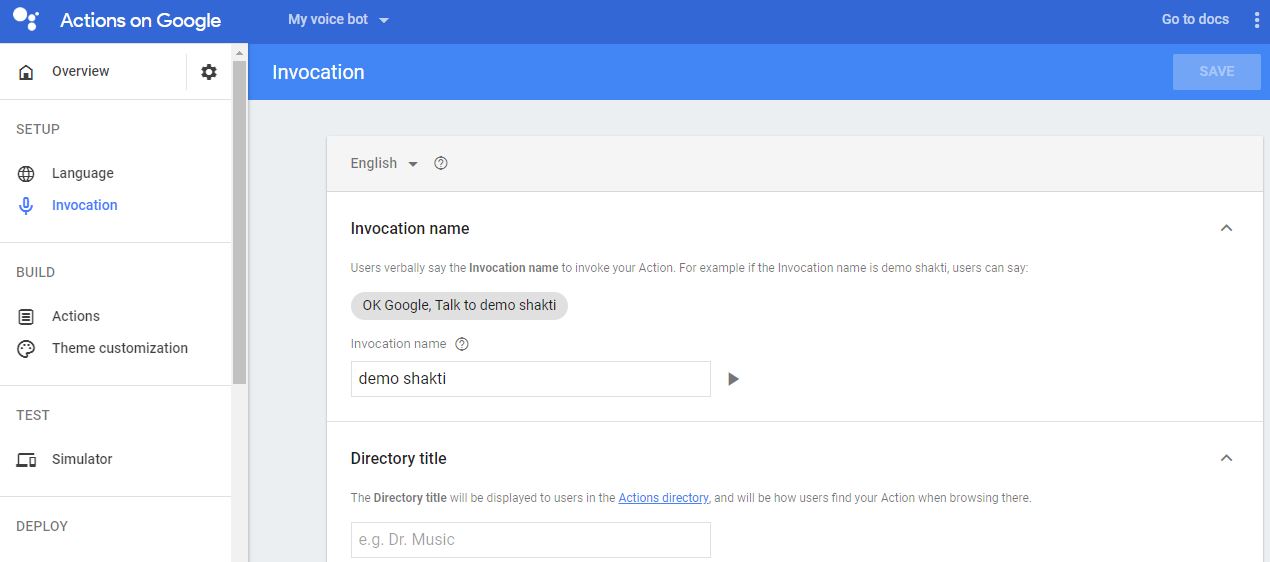1270x562 pixels.
Task: Play the invocation name pronunciation
Action: pos(733,379)
